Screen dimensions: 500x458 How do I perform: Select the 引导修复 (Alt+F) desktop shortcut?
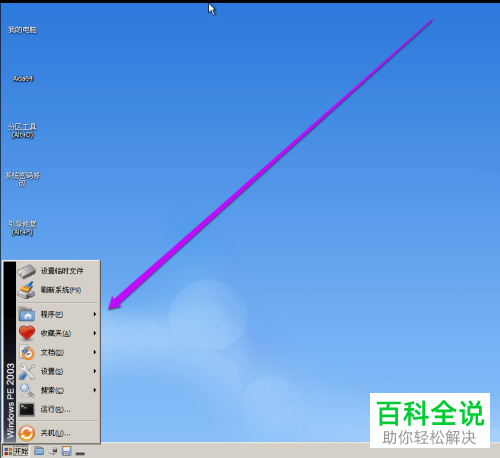pos(22,228)
